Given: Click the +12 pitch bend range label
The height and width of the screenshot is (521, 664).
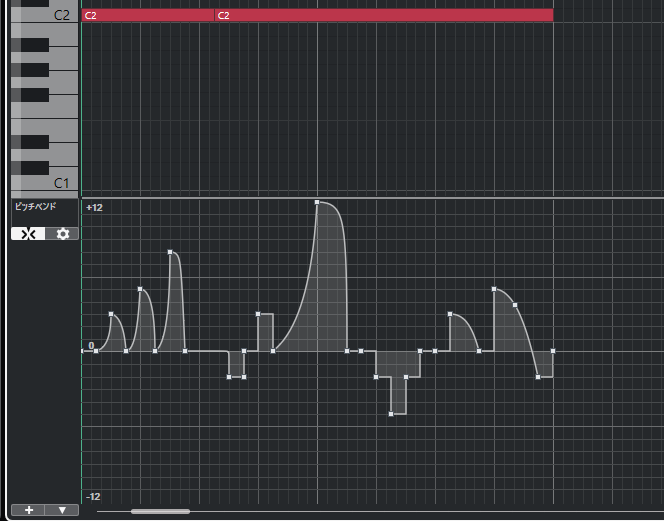Looking at the screenshot, I should pos(94,208).
